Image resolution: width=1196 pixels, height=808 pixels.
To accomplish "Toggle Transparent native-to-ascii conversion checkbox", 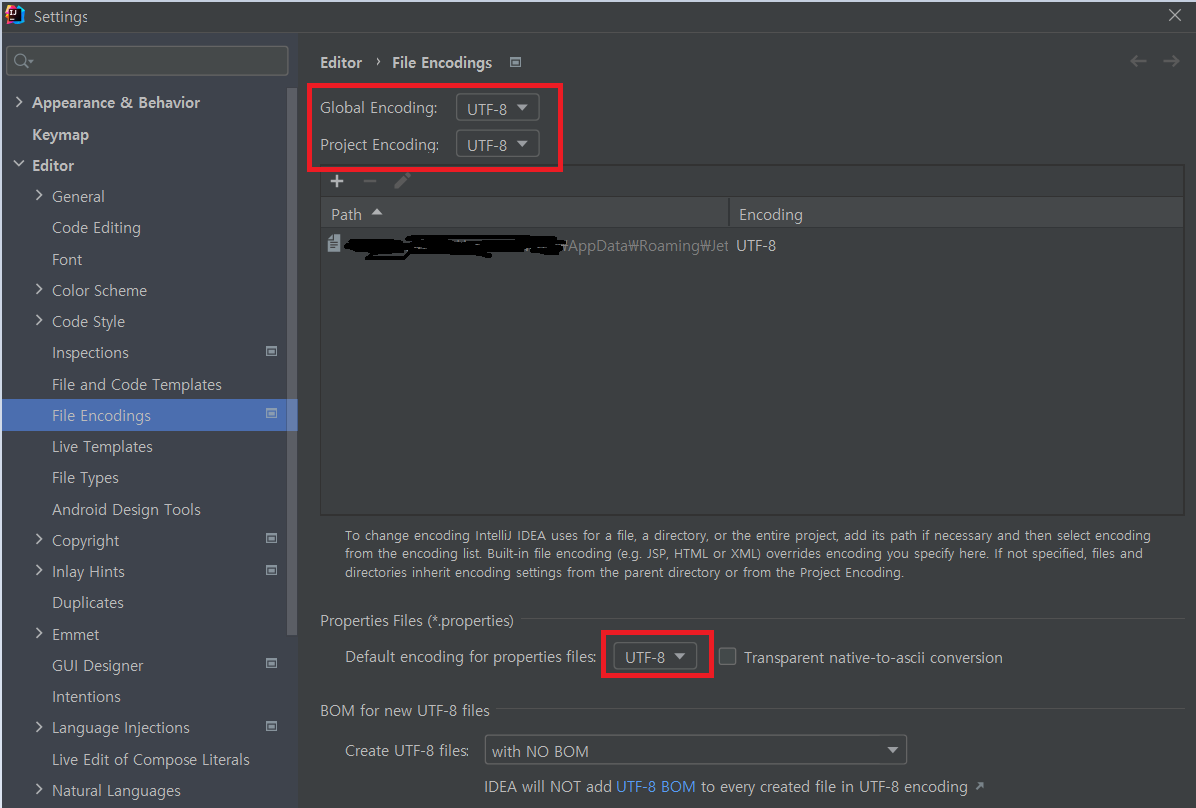I will 728,657.
